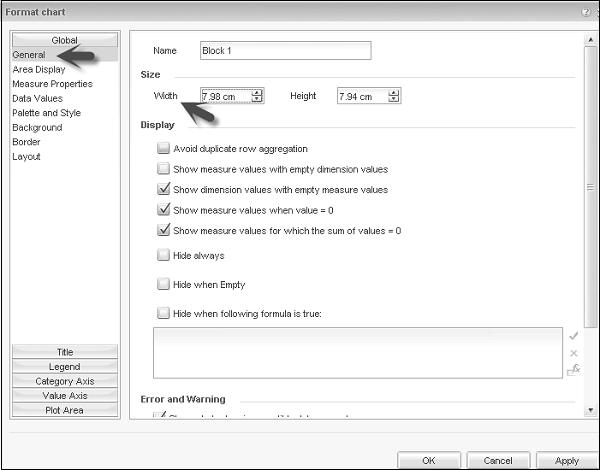Expand the Title section
Screen dimensions: 600x470
(65, 352)
